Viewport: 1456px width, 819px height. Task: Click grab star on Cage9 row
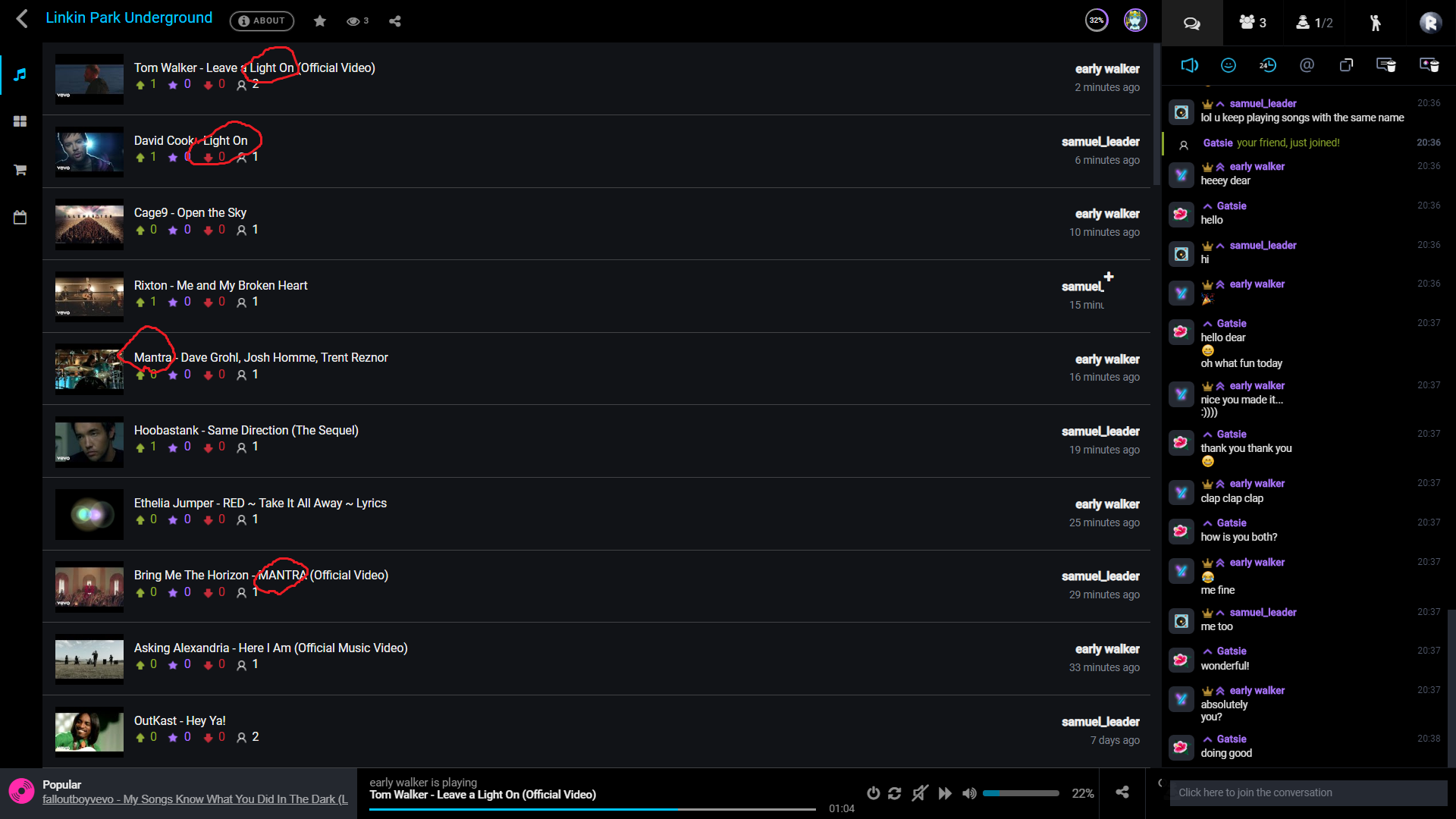pos(173,231)
